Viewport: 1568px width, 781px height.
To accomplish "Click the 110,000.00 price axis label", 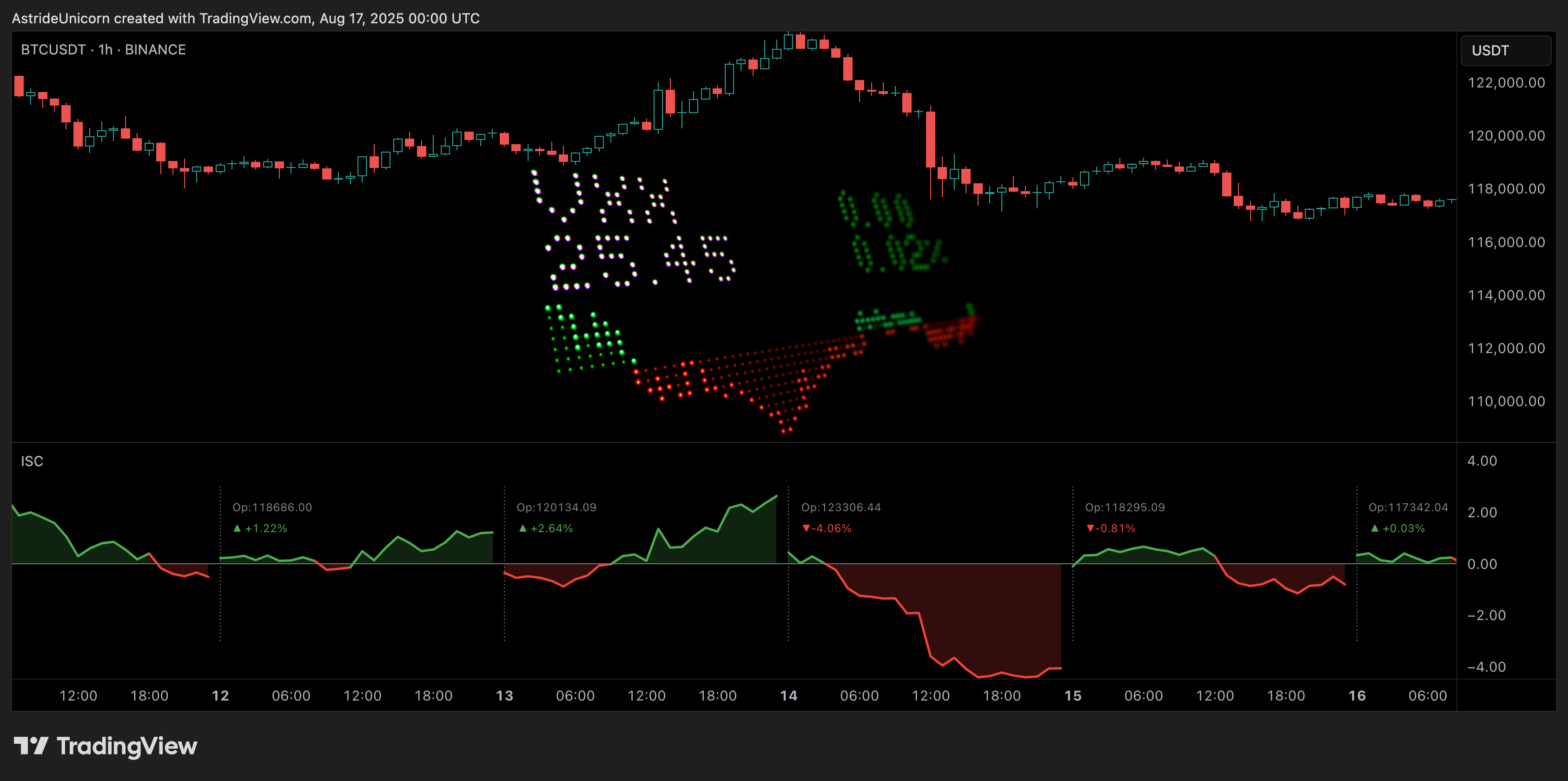I will point(1507,401).
